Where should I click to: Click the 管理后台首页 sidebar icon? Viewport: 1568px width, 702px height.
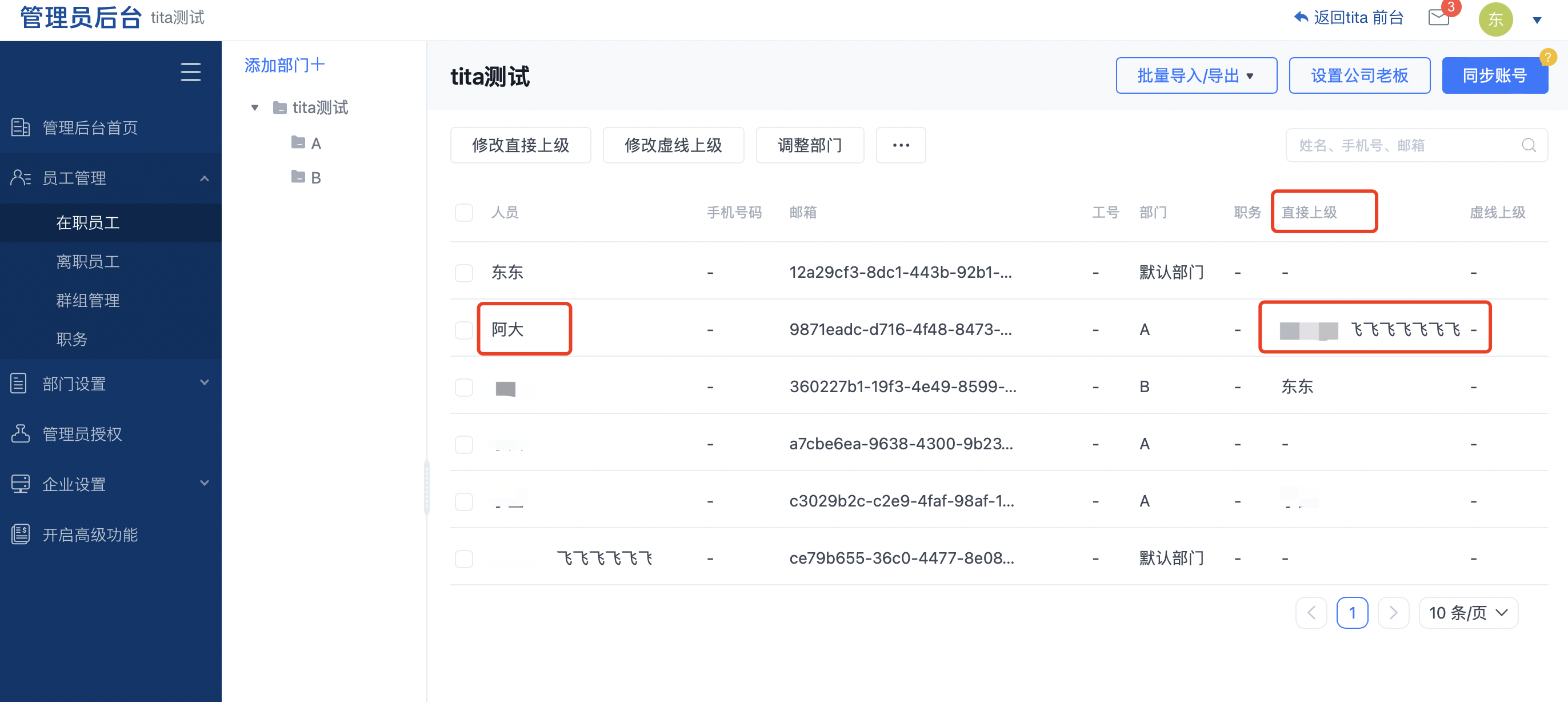pyautogui.click(x=21, y=127)
